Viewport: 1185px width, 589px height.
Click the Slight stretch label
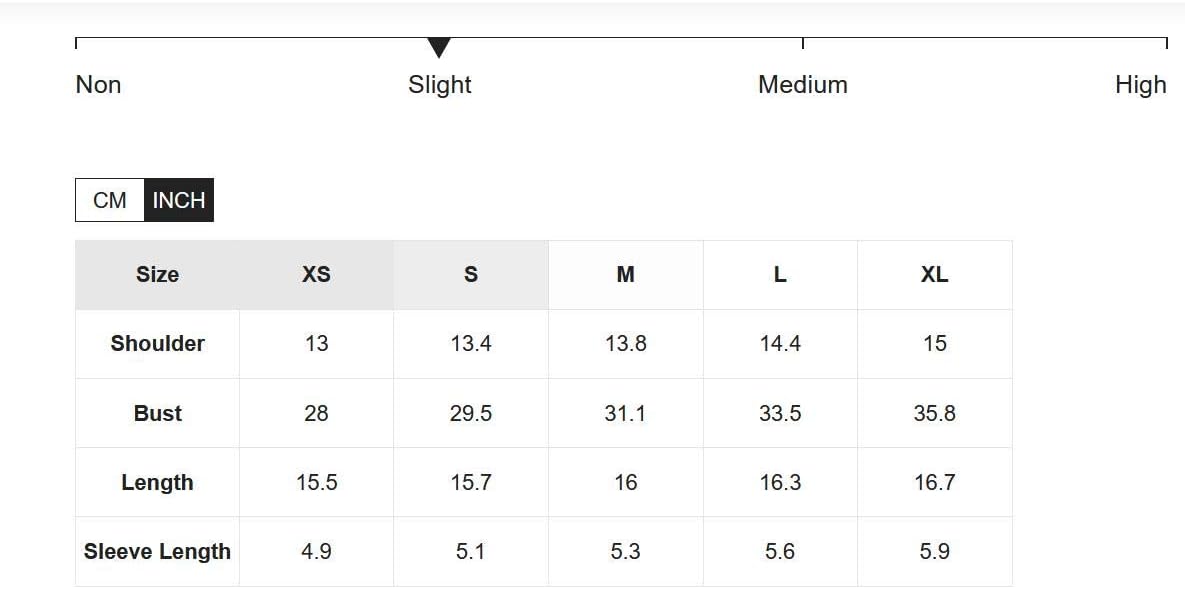pyautogui.click(x=440, y=84)
